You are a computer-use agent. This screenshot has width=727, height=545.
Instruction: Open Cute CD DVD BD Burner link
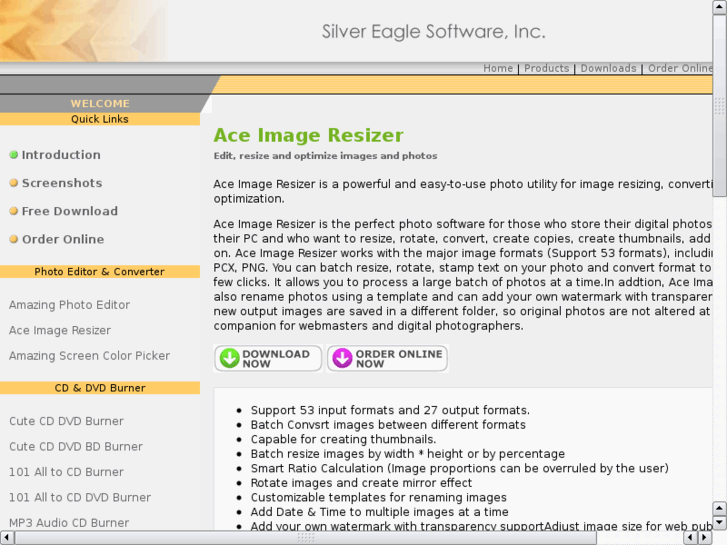(76, 447)
